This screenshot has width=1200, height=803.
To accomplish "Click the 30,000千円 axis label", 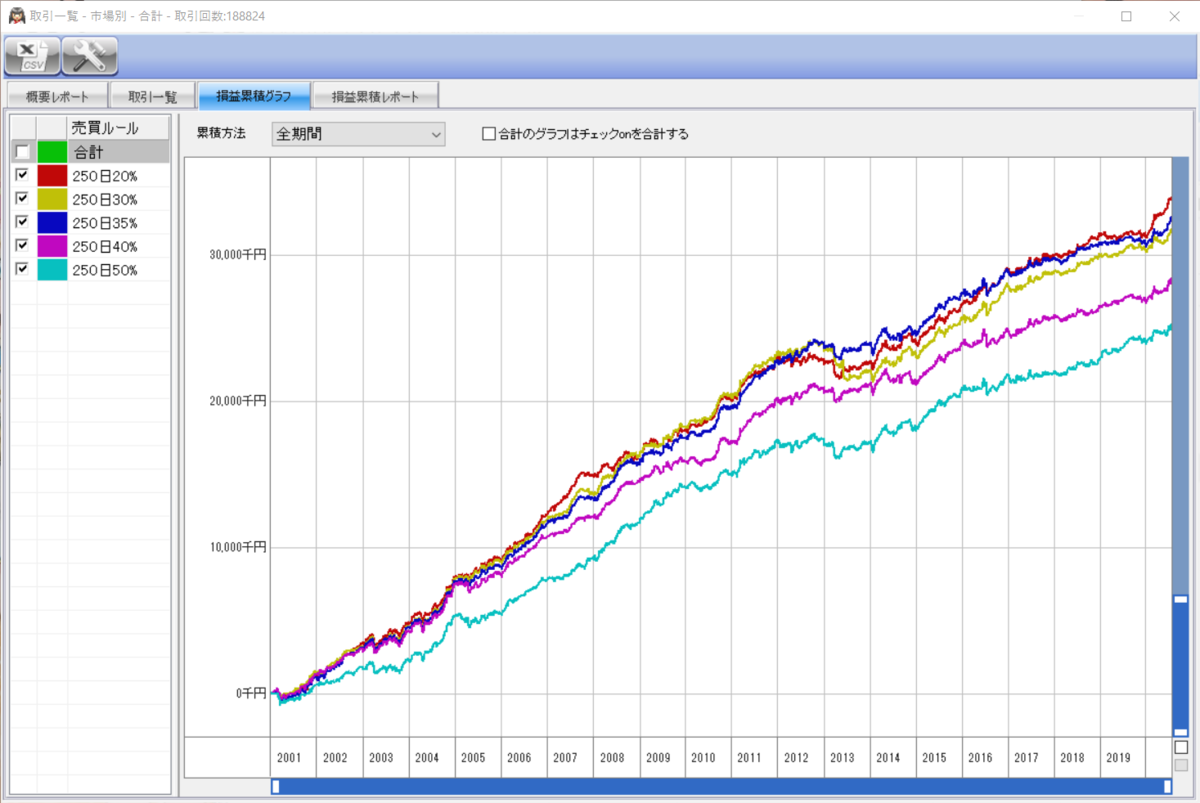I will click(x=237, y=254).
